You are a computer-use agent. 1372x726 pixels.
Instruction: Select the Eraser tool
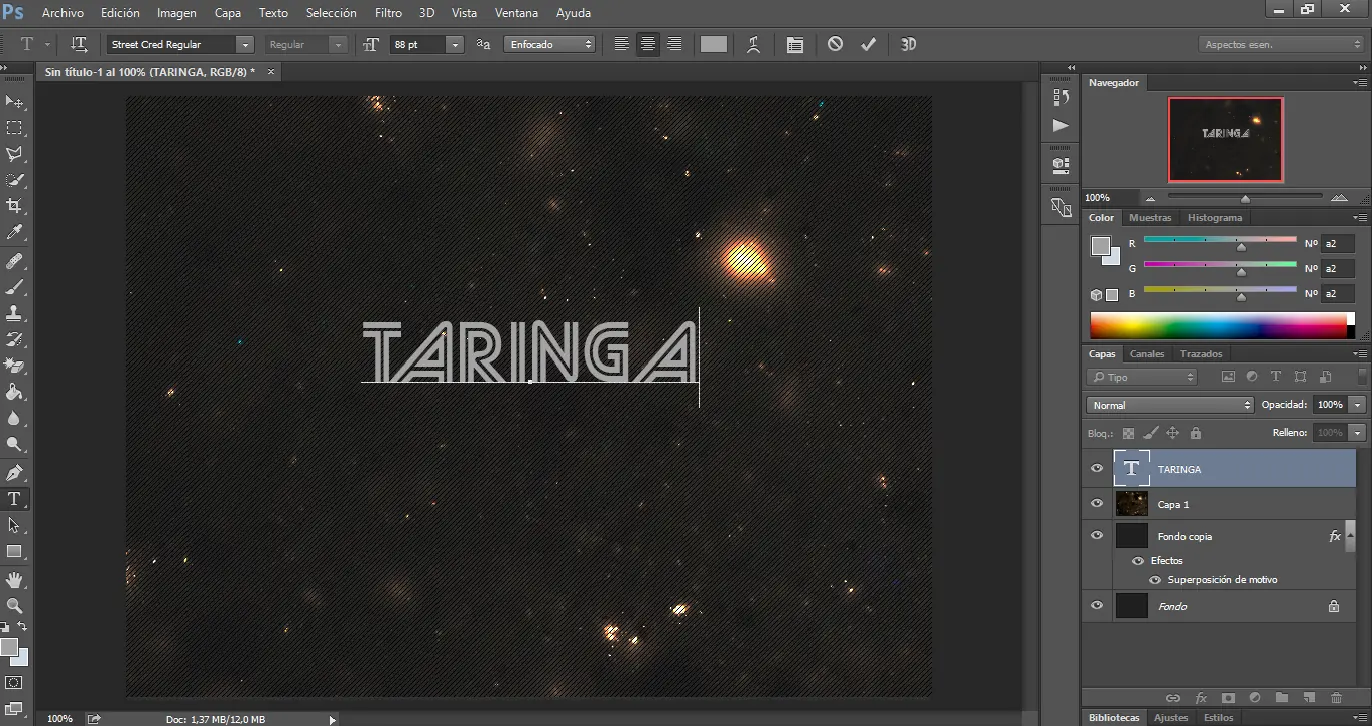point(14,365)
